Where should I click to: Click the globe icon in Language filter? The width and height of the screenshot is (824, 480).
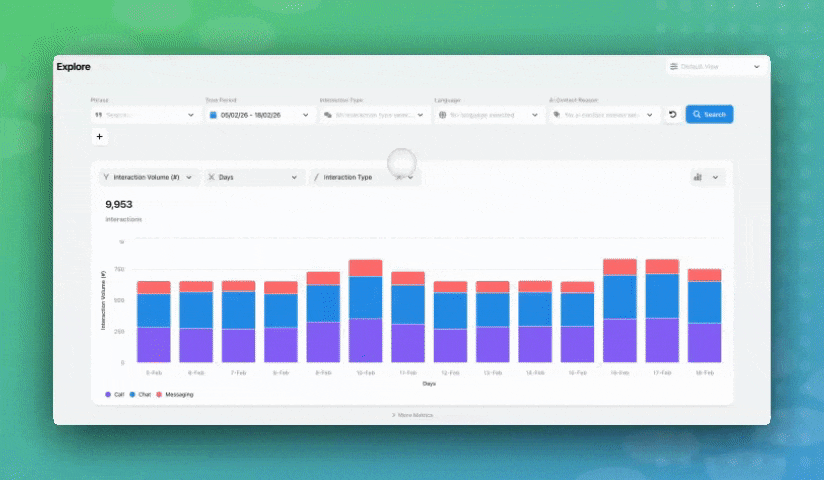pyautogui.click(x=442, y=115)
